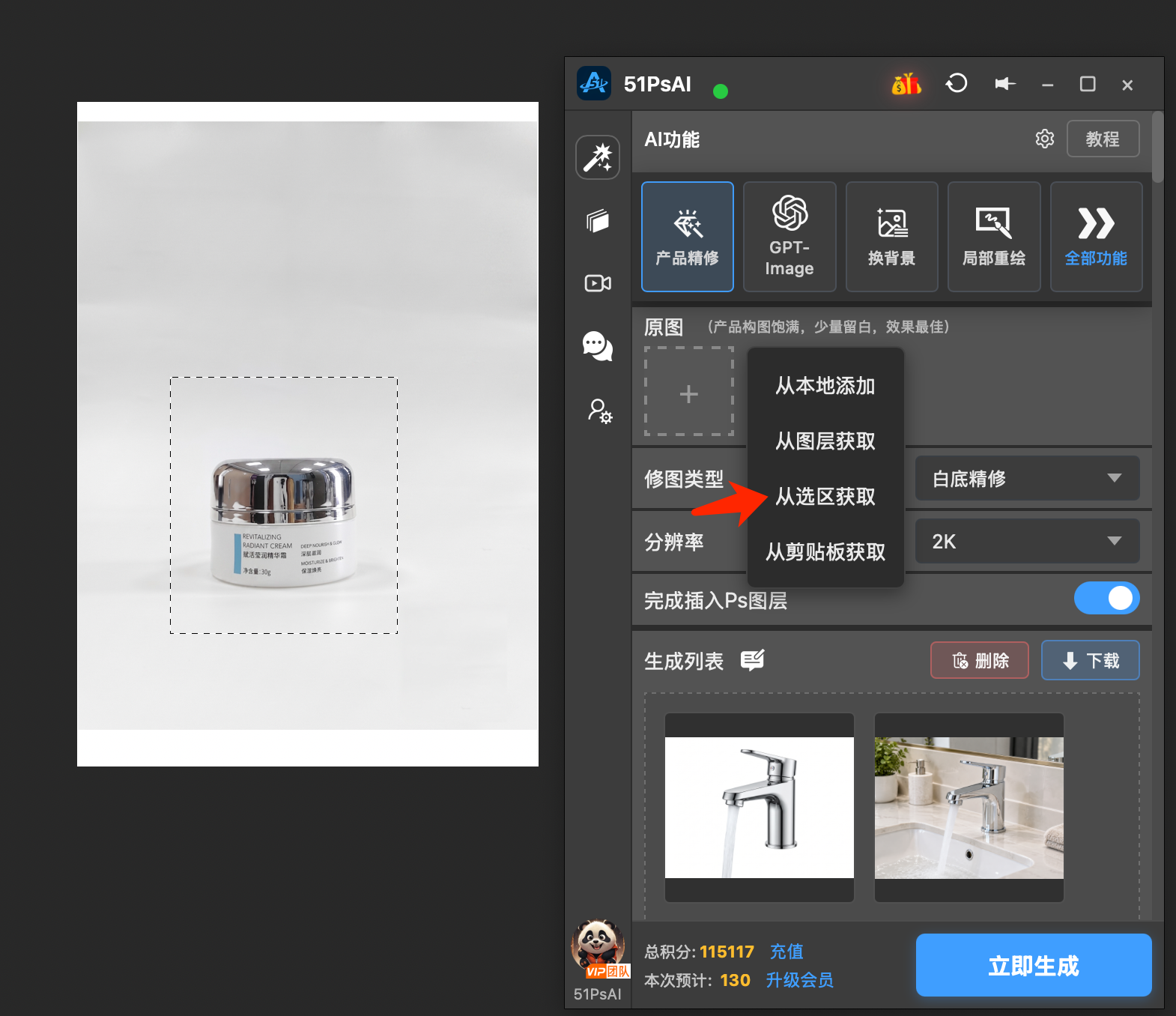Click the plus box to add 原图
This screenshot has width=1176, height=1016.
tap(689, 391)
